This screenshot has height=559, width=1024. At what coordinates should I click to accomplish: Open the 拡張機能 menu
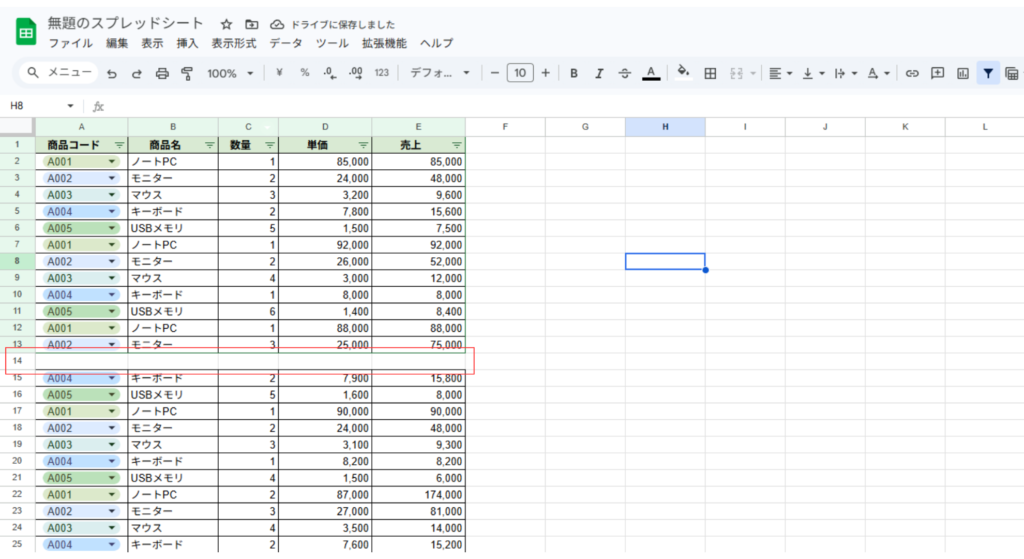[384, 43]
